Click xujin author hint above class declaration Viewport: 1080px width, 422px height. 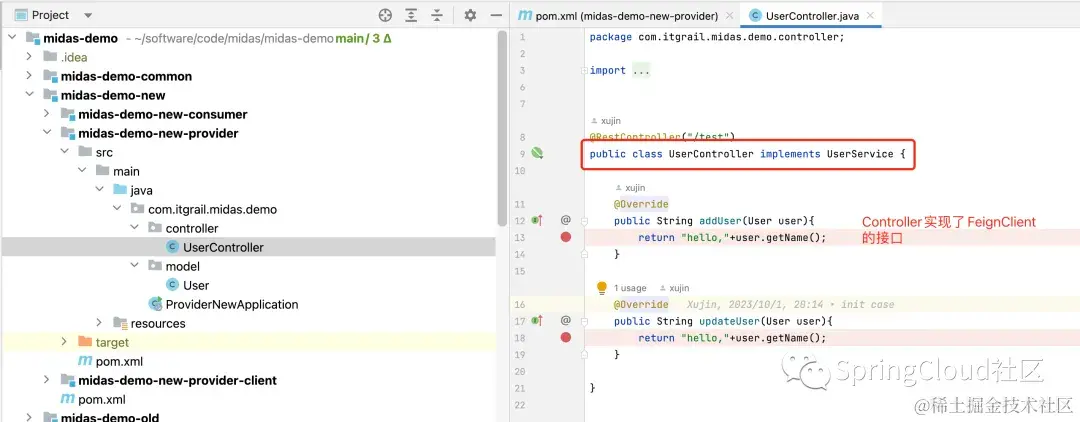[606, 120]
